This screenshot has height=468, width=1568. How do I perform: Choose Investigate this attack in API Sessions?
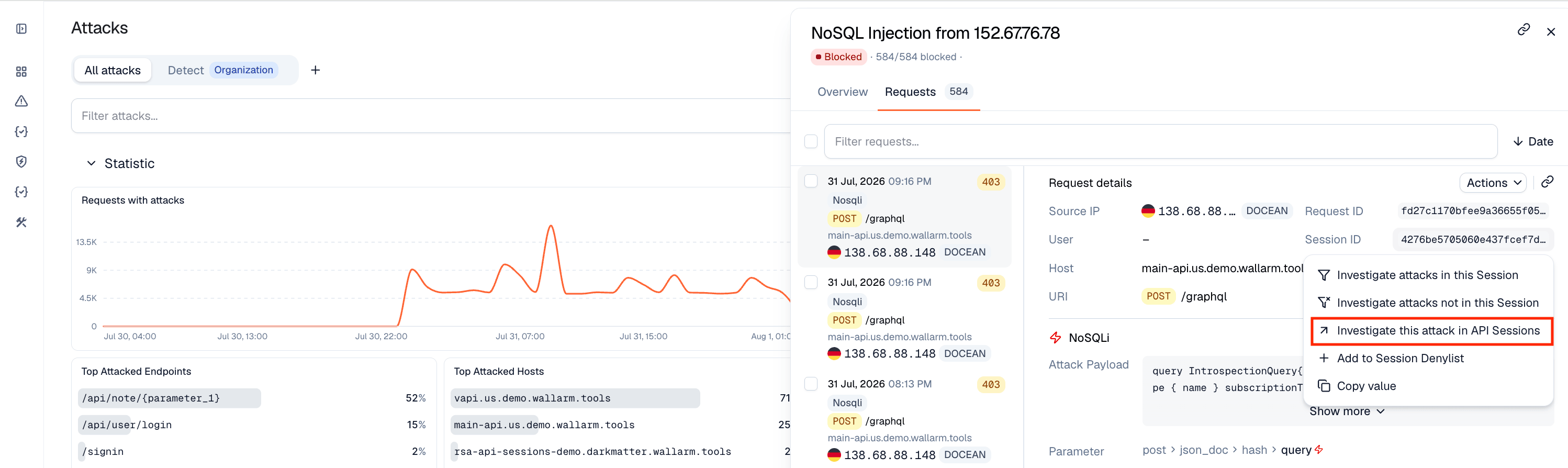click(1431, 330)
